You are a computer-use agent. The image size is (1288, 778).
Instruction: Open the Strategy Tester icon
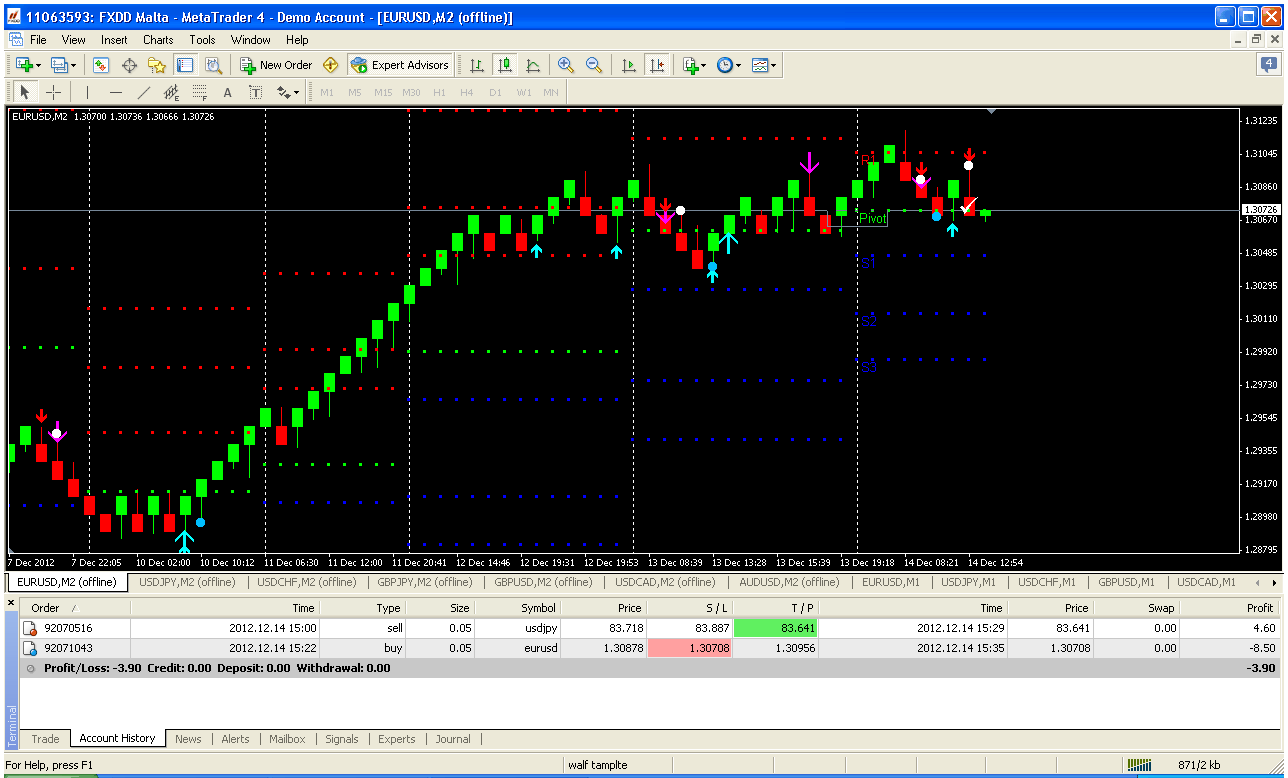[x=213, y=65]
